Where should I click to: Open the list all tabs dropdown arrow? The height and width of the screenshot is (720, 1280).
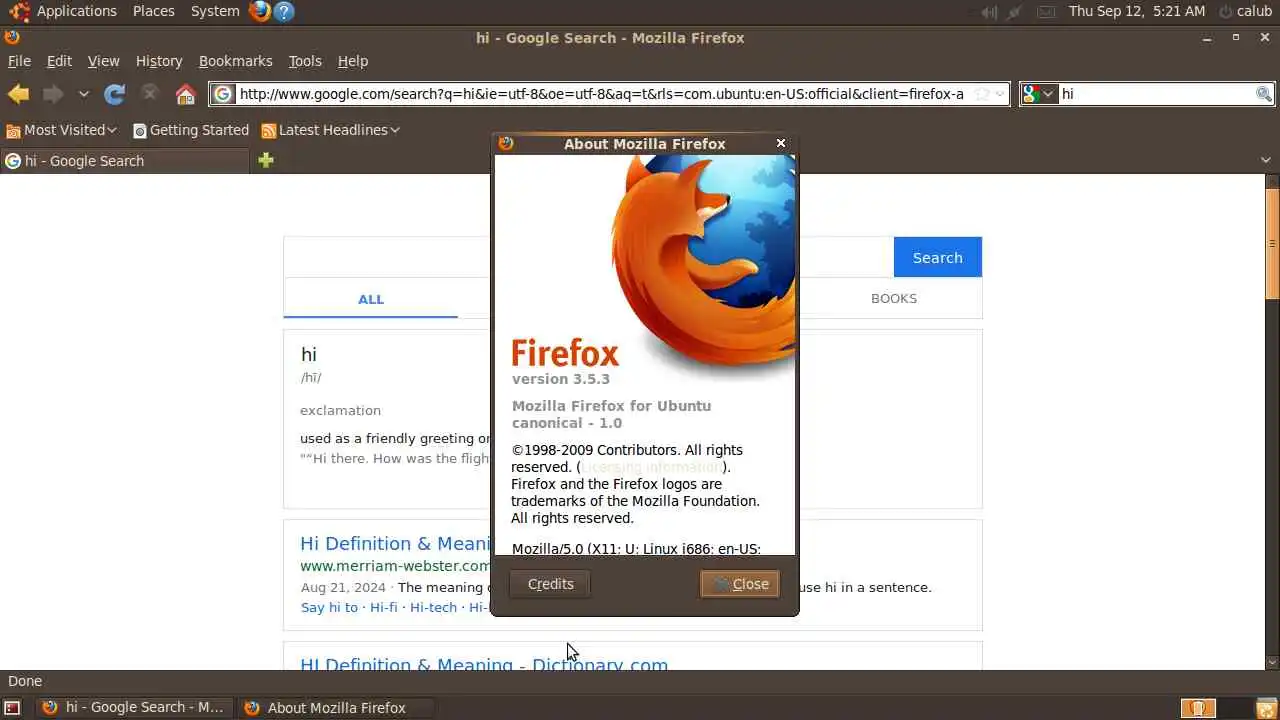coord(1266,160)
